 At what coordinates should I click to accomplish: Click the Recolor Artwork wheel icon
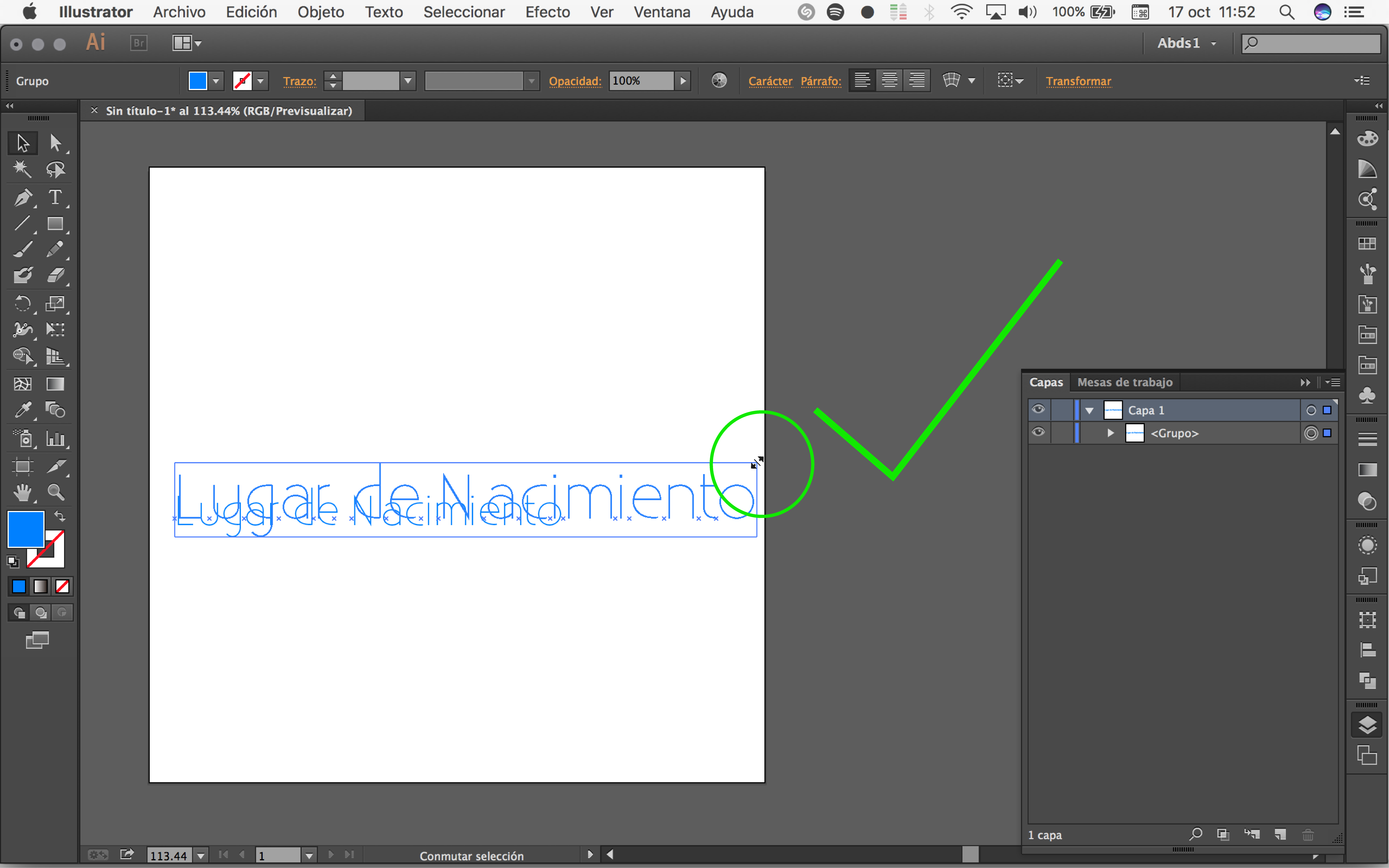click(x=719, y=80)
